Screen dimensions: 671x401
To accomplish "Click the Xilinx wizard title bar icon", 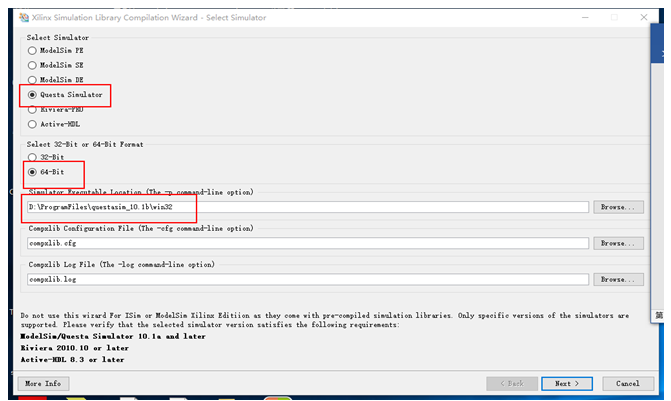I will 24,18.
